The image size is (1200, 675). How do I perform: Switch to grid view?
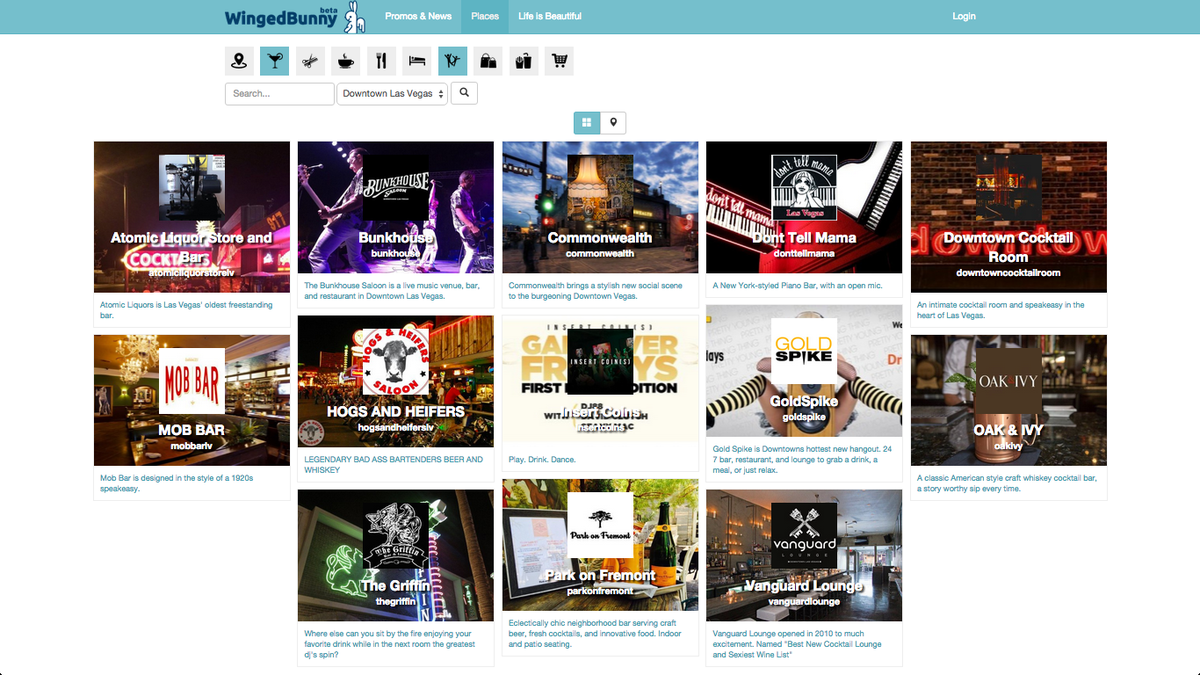587,122
